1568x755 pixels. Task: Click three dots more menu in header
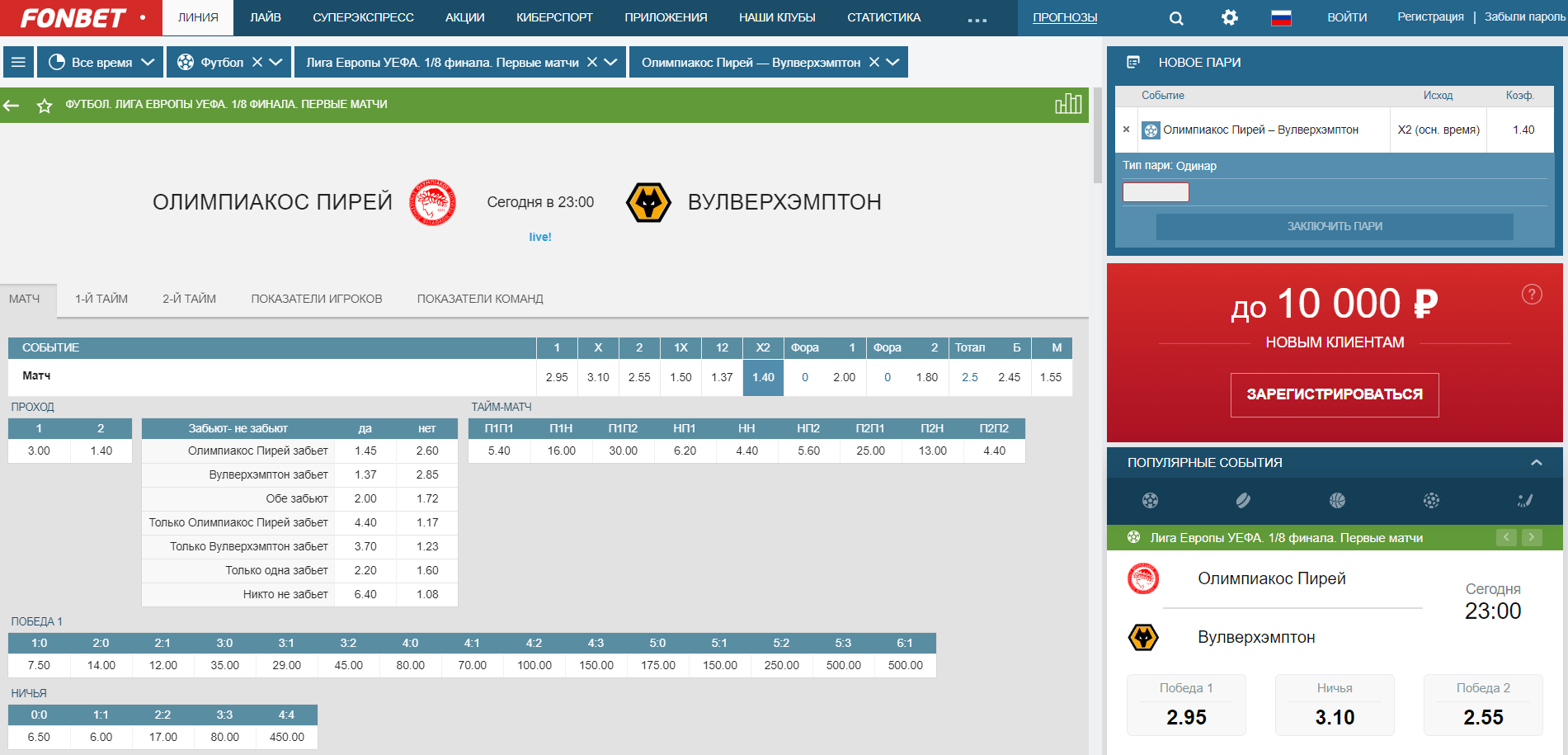pyautogui.click(x=977, y=20)
